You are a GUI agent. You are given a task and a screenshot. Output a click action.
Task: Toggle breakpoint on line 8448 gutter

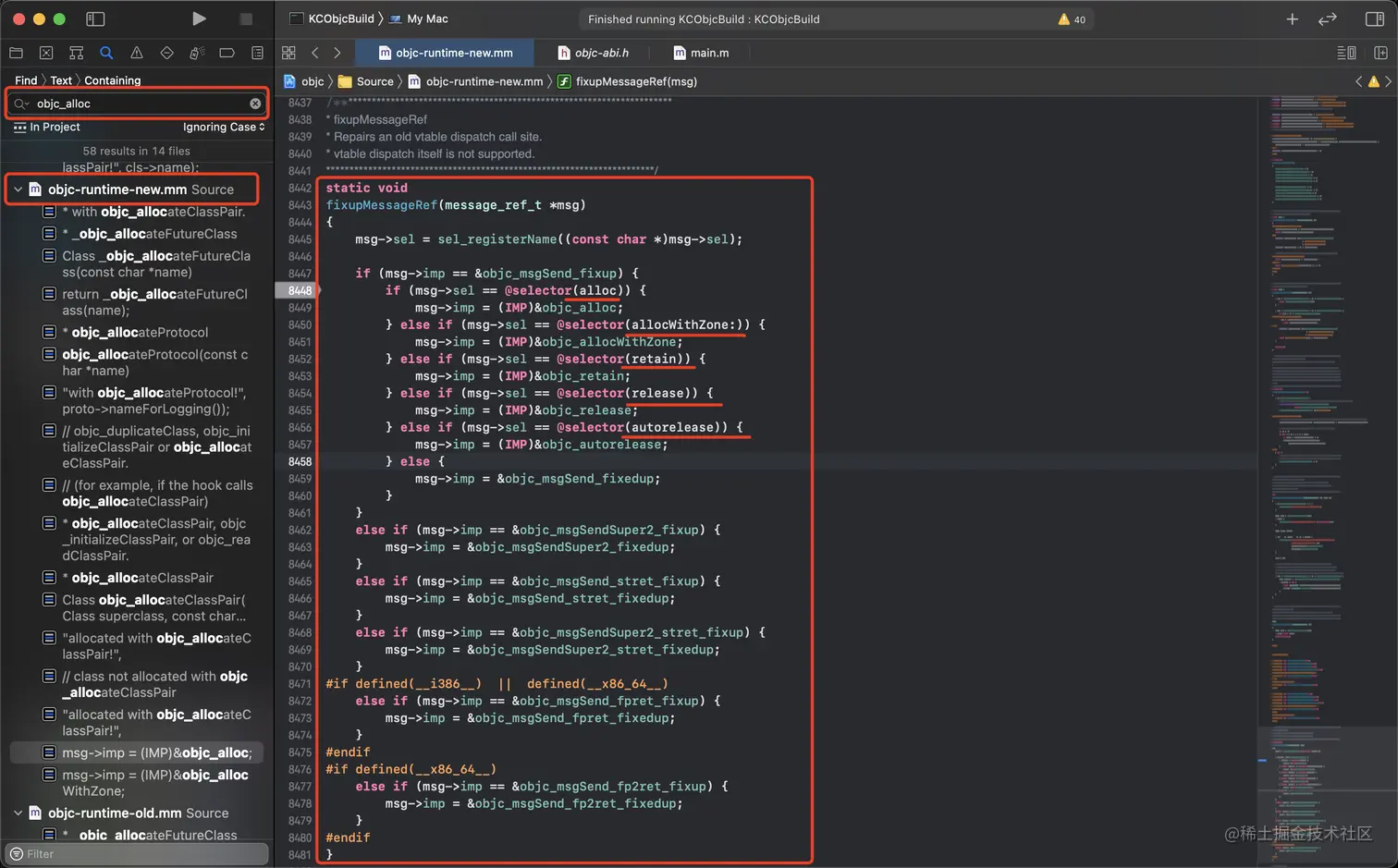pos(299,290)
